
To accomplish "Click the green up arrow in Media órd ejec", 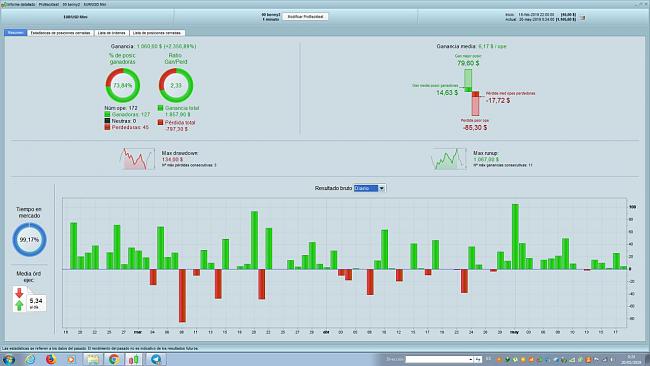I will click(x=19, y=306).
